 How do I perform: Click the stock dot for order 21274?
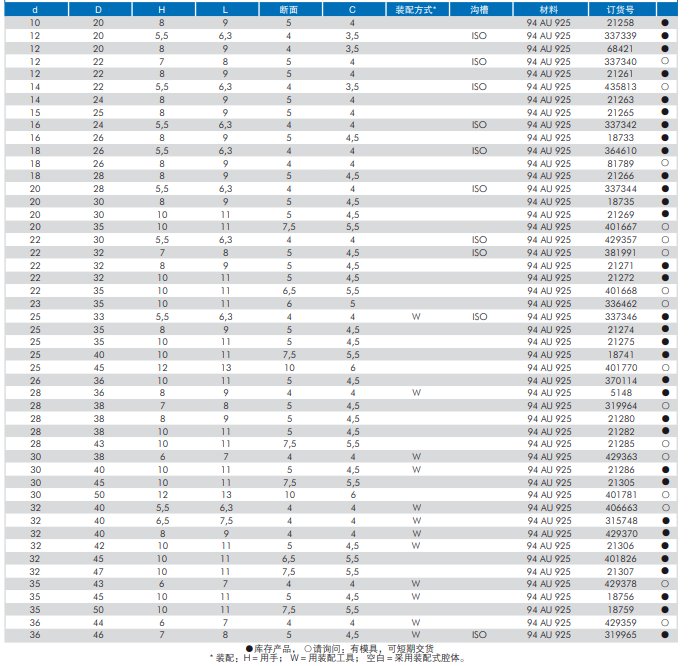[664, 329]
